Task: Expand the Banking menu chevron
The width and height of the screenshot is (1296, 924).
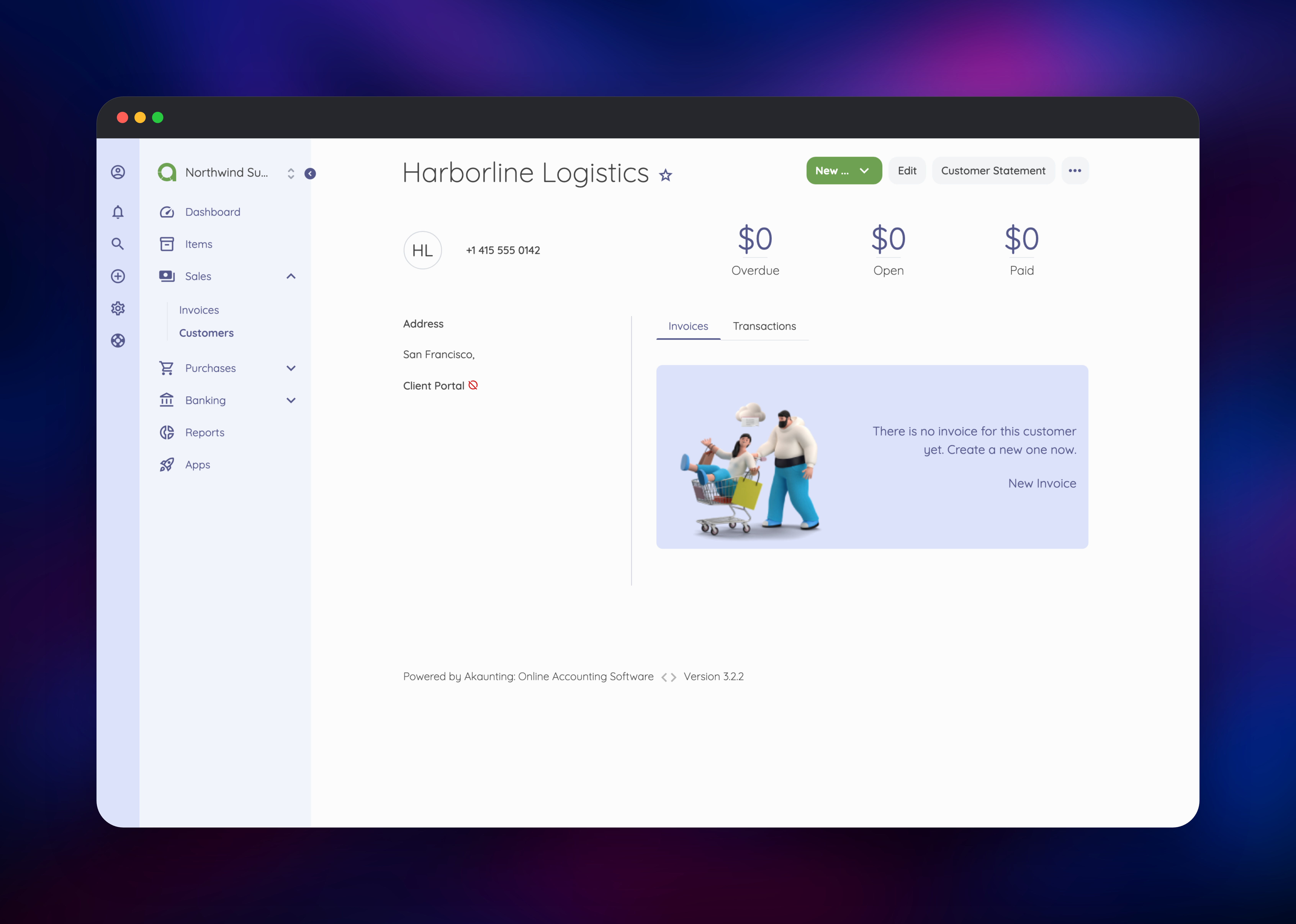Action: click(291, 400)
